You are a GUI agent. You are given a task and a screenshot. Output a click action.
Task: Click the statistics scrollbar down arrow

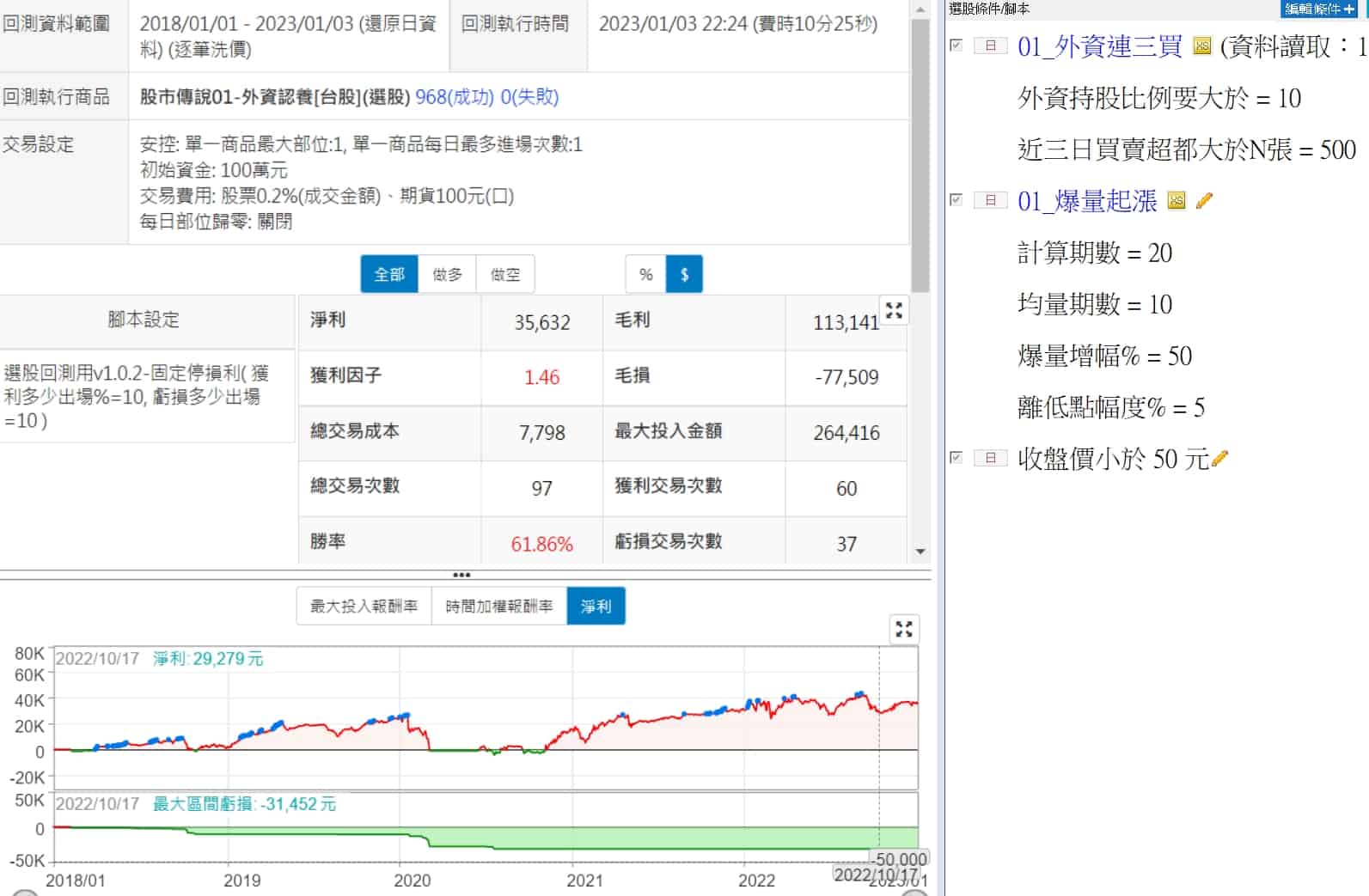[x=920, y=552]
